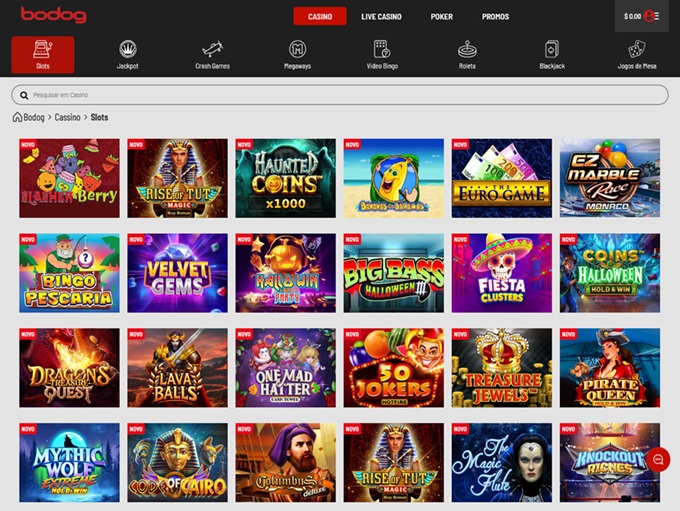This screenshot has height=511, width=680.
Task: Open the account balance menu
Action: [x=640, y=16]
